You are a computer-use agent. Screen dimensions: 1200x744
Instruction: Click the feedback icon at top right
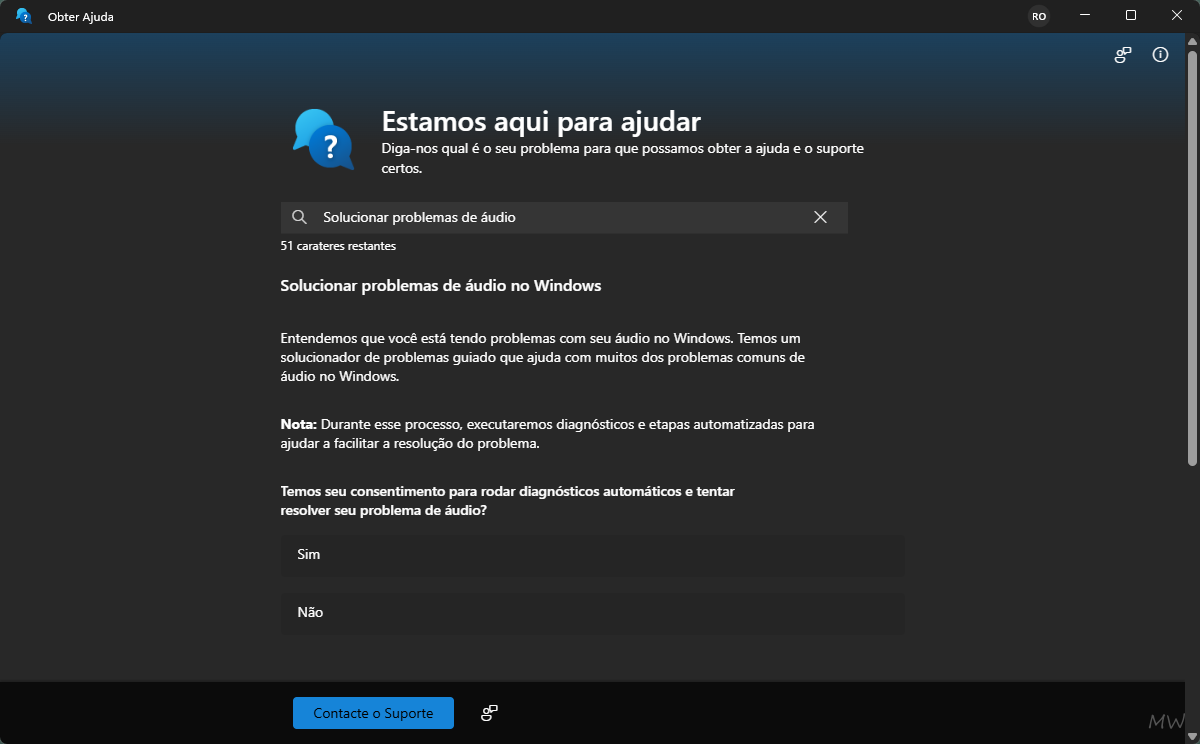[x=1123, y=55]
